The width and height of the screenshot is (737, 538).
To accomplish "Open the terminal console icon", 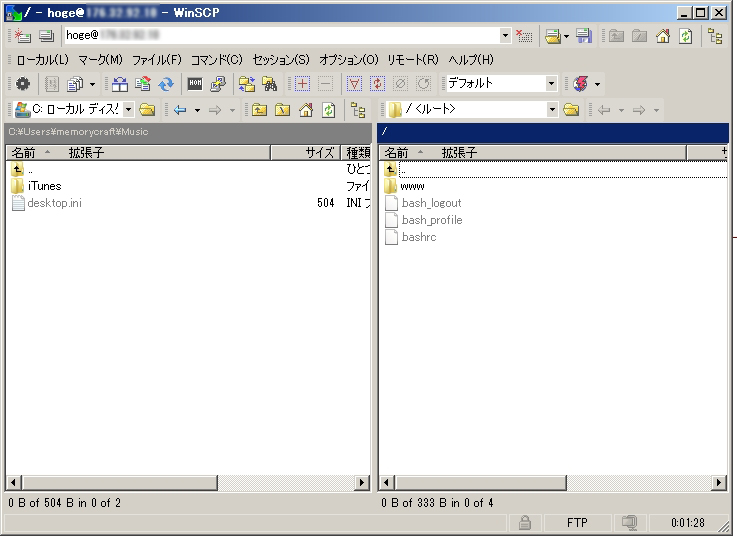I will pos(195,84).
